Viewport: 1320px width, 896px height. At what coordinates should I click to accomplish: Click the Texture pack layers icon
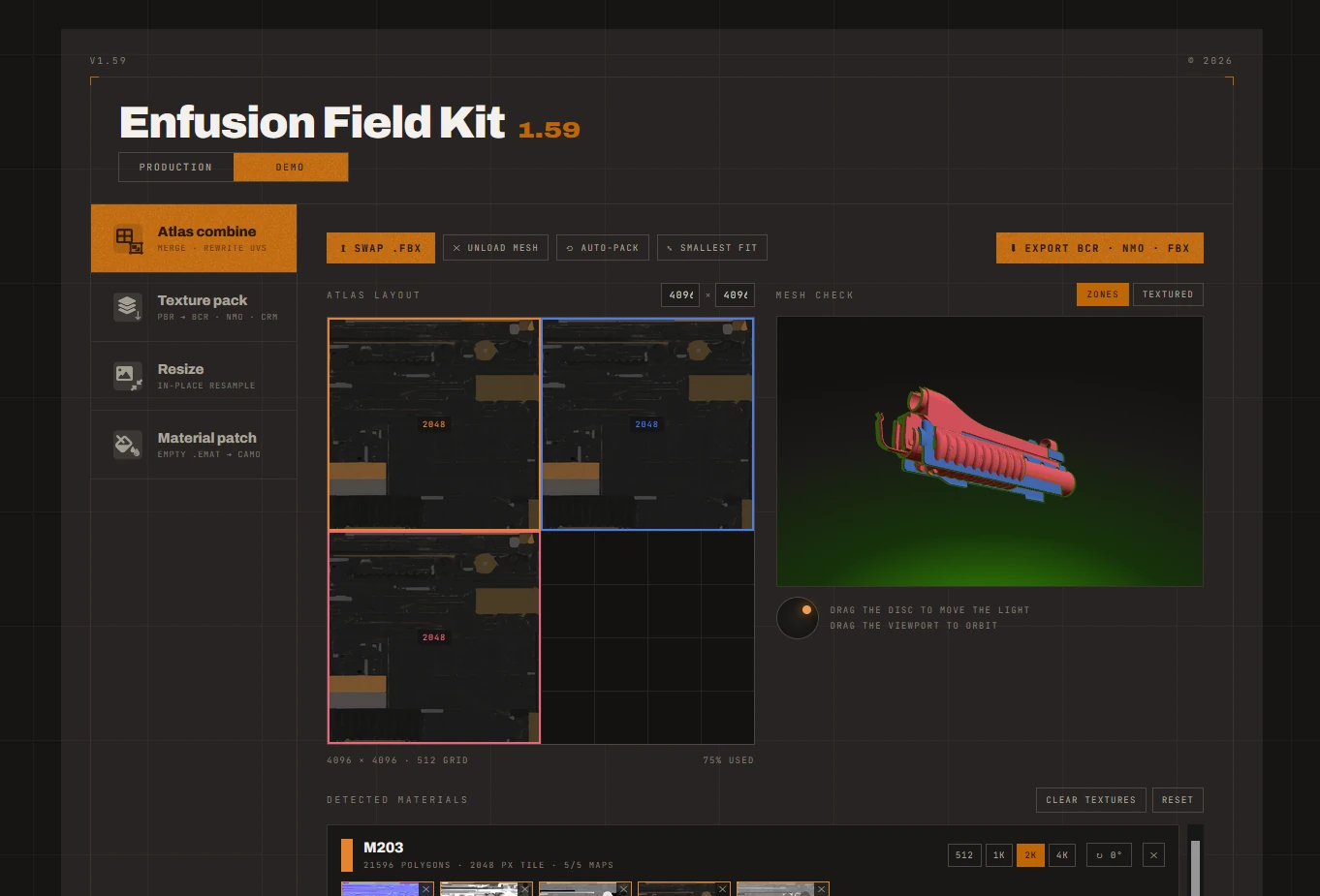(128, 307)
